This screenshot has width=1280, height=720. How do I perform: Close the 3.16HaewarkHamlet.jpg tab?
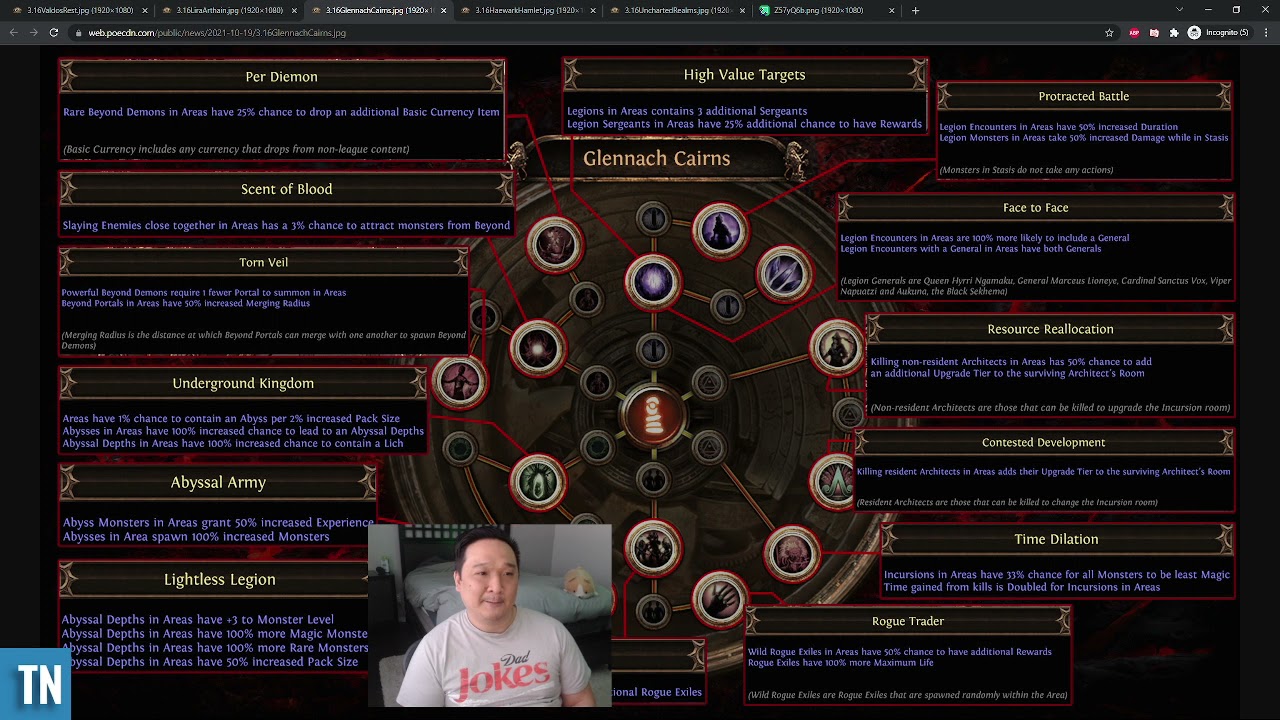(592, 10)
